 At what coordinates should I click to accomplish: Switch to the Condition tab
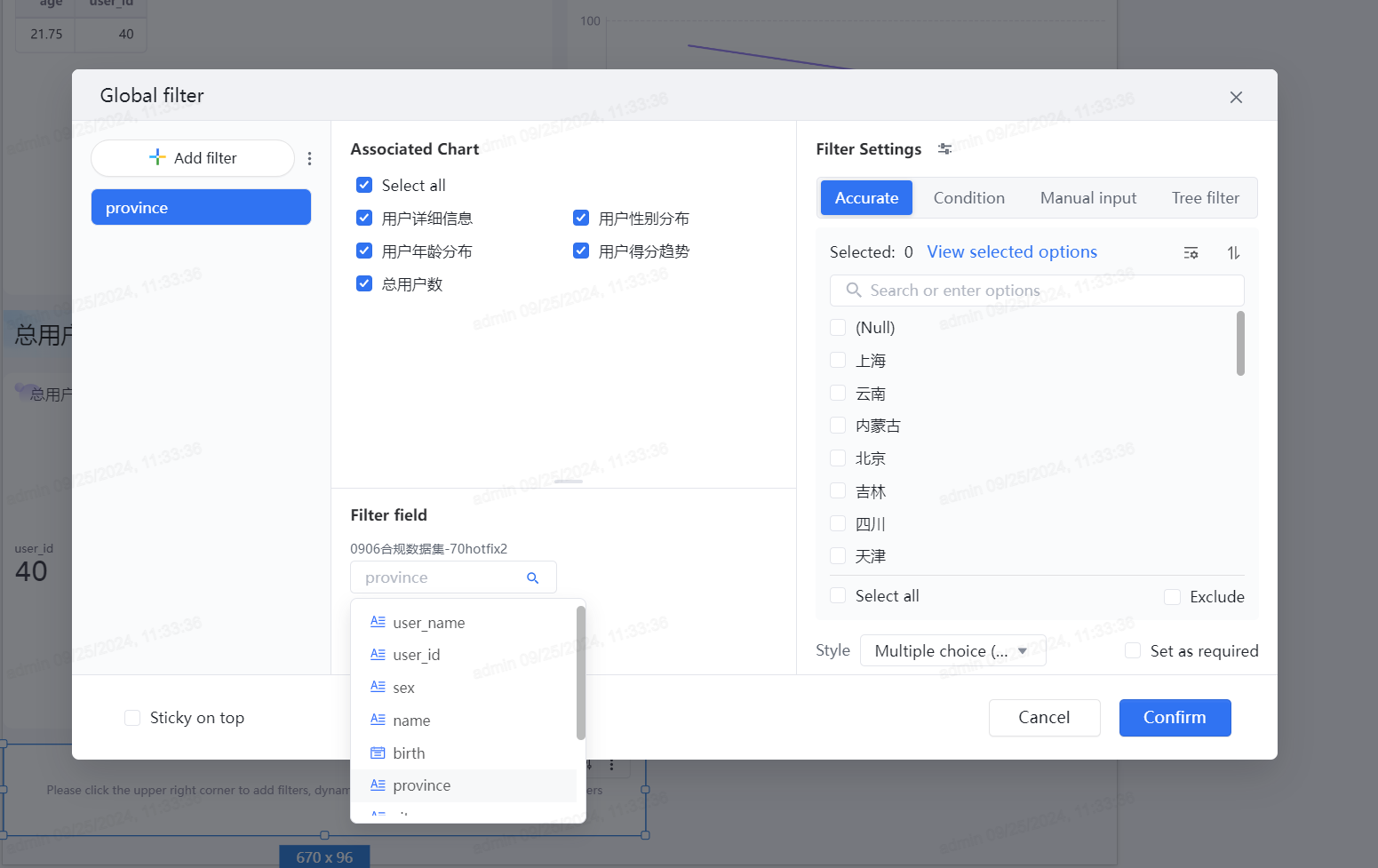[x=969, y=198]
